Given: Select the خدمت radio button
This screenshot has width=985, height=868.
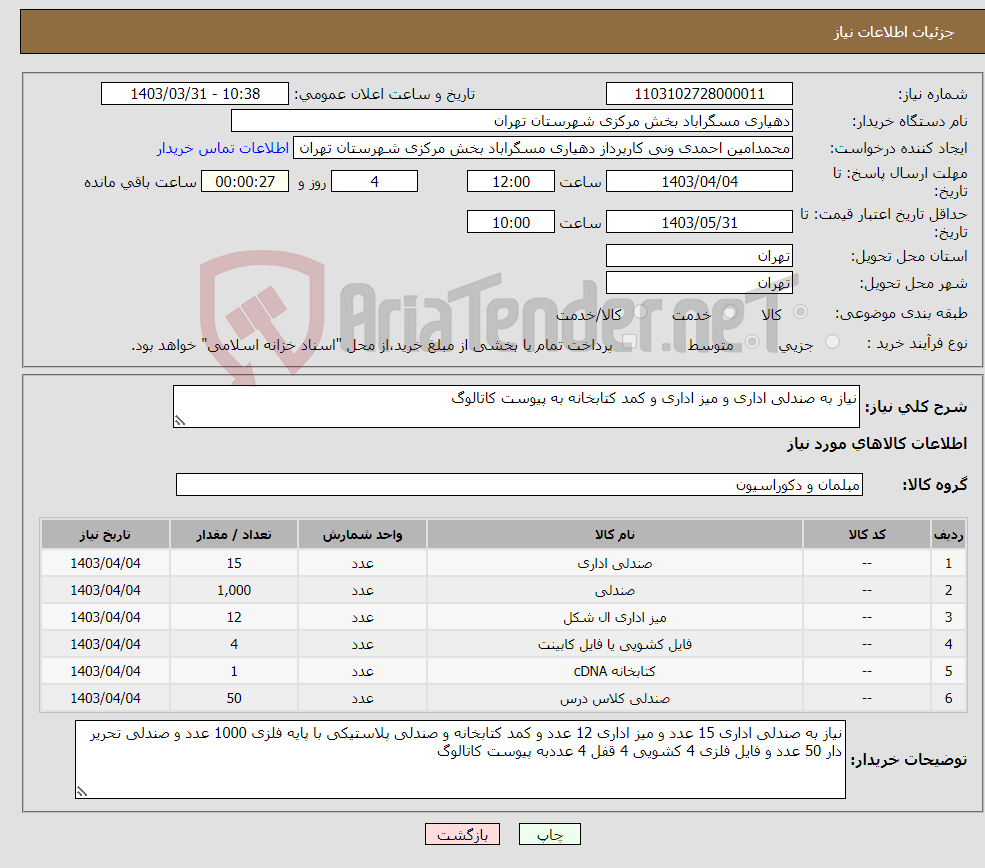Looking at the screenshot, I should point(729,312).
